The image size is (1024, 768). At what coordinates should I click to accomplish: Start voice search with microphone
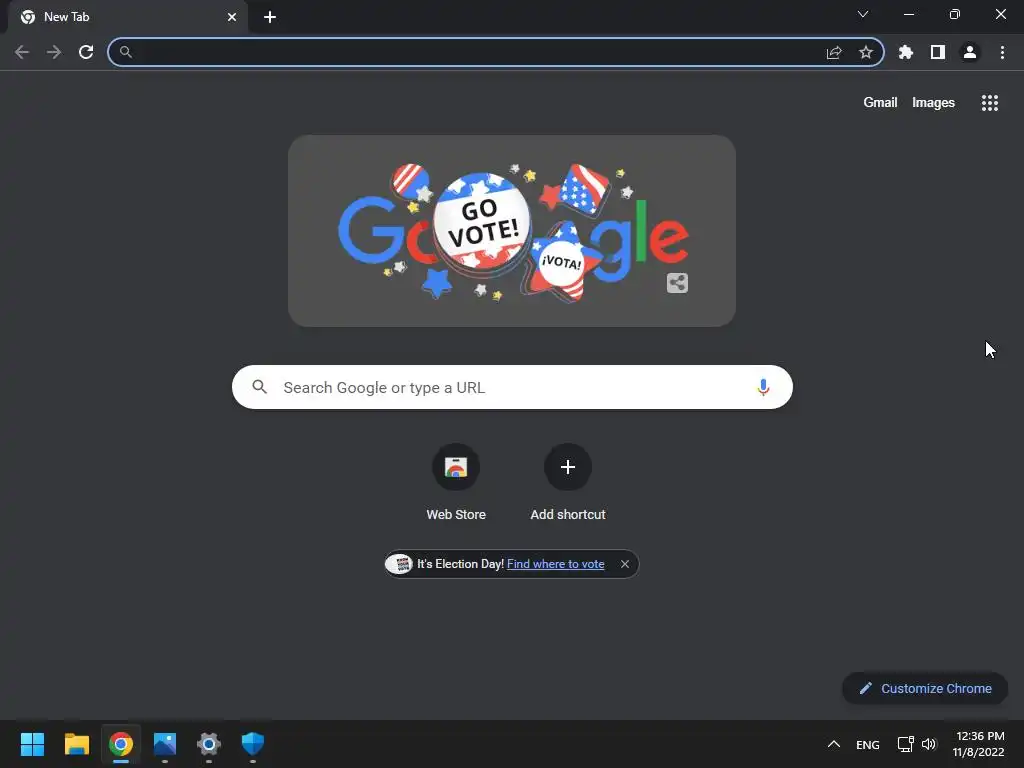tap(763, 387)
